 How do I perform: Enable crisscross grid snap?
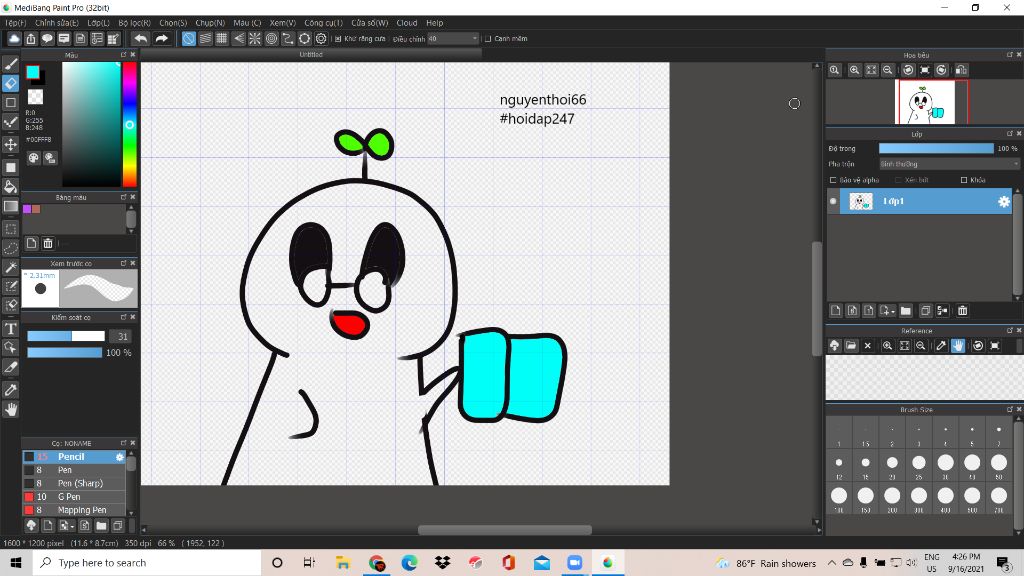(x=222, y=39)
